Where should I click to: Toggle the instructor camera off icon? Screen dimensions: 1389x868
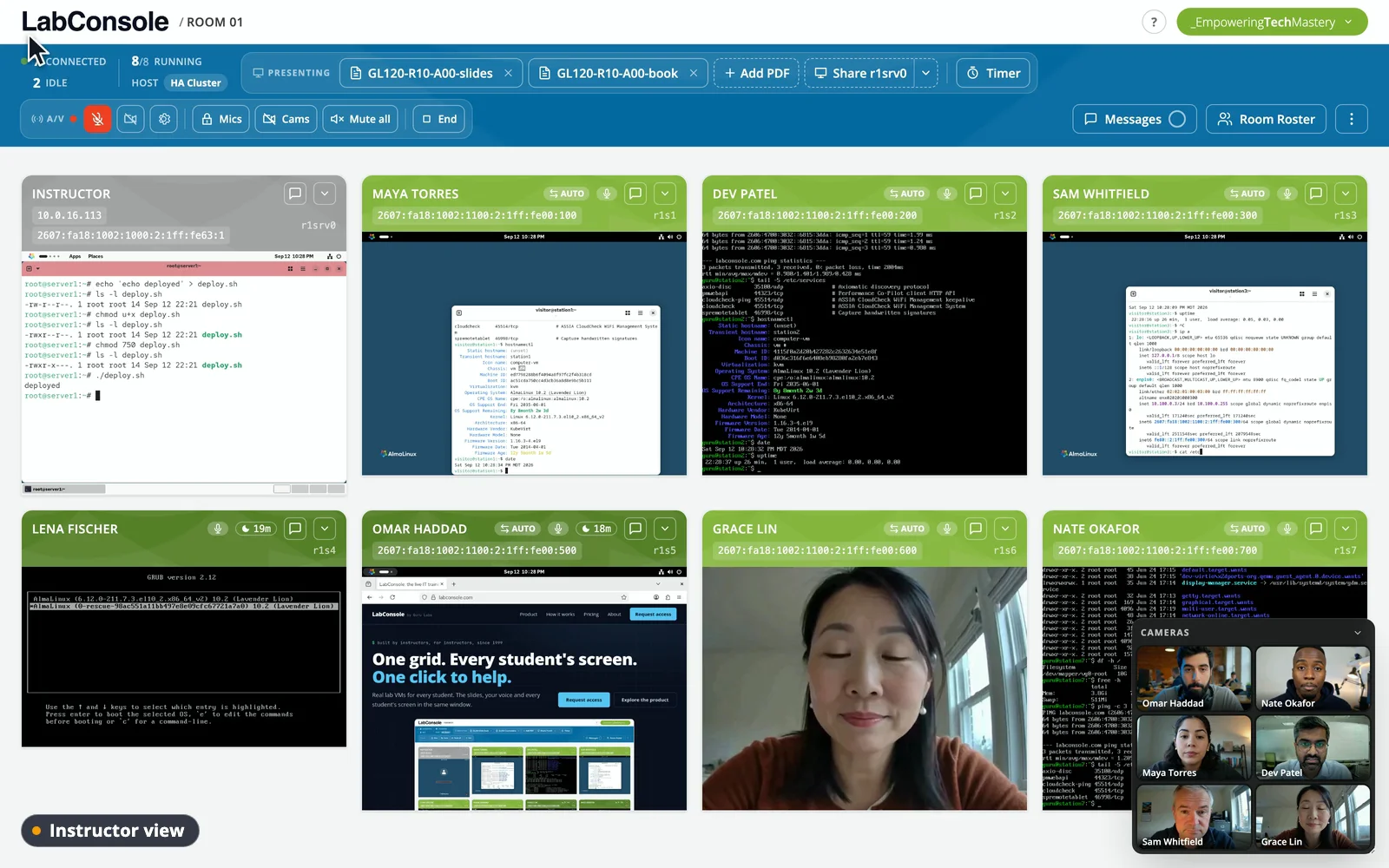pyautogui.click(x=130, y=119)
